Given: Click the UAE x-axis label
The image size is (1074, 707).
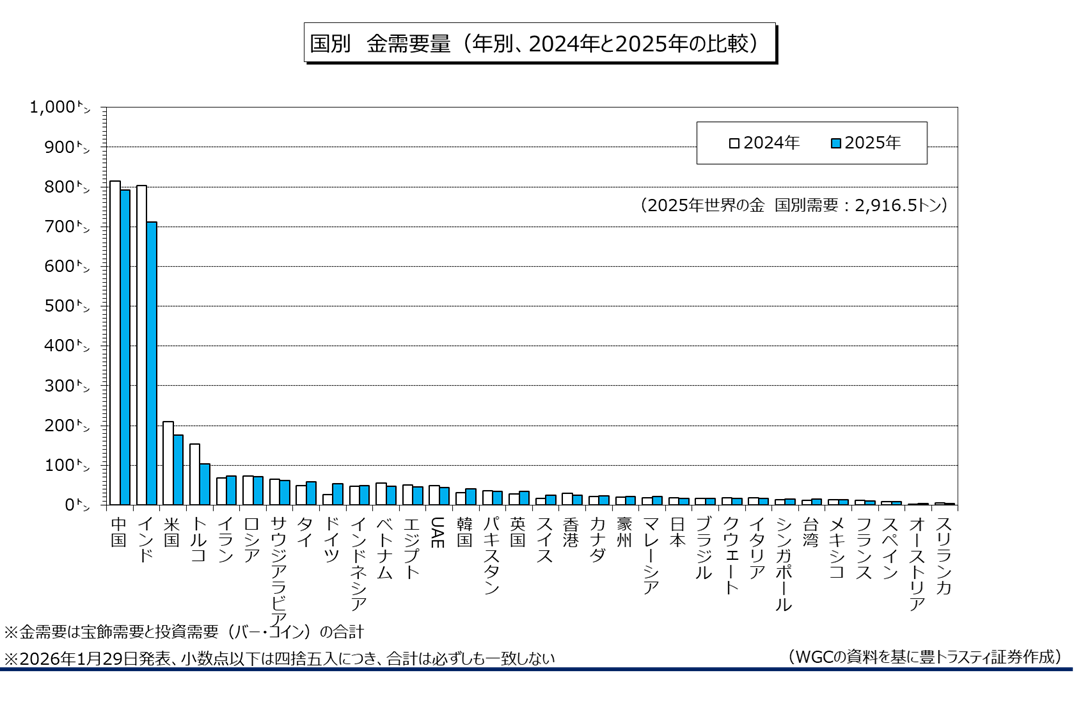Looking at the screenshot, I should [x=438, y=530].
